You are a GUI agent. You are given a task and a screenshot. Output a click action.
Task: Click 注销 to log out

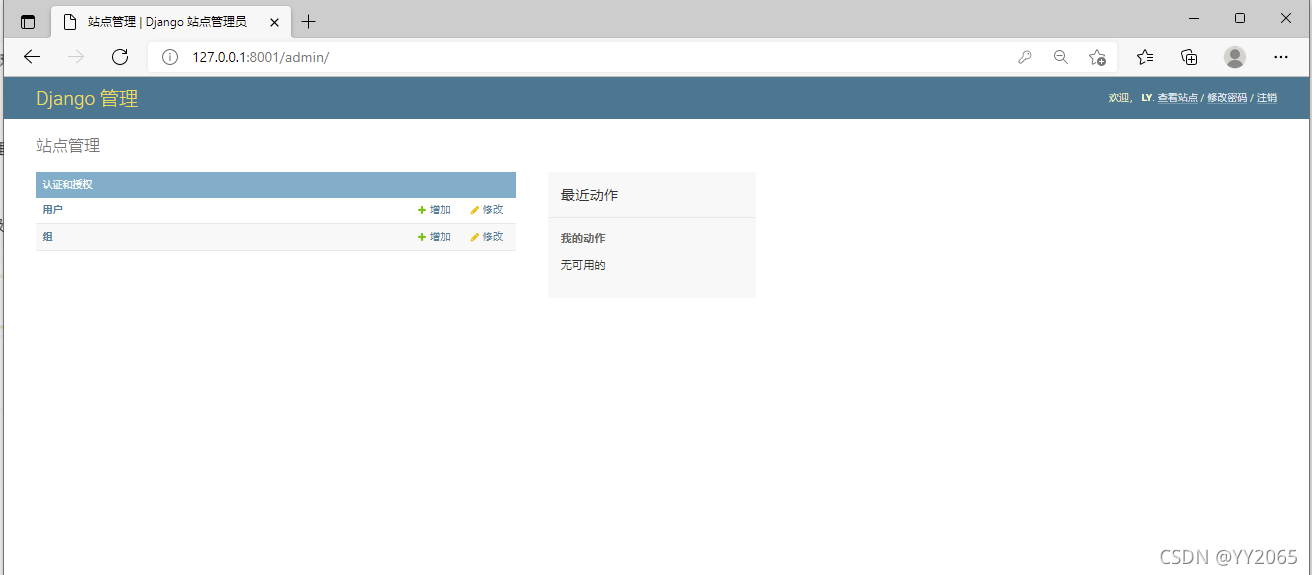pos(1267,98)
